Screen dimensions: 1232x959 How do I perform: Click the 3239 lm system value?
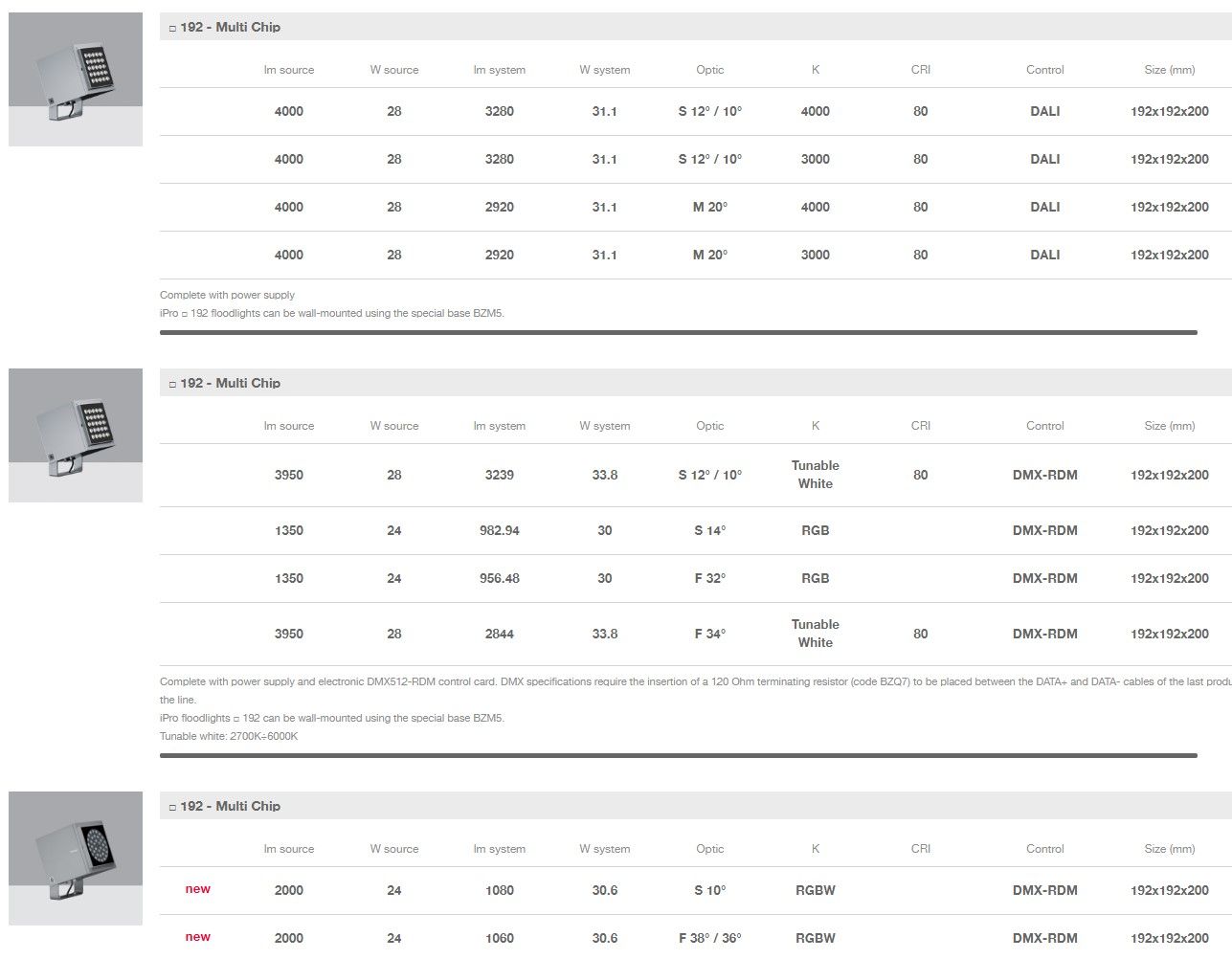coord(499,475)
